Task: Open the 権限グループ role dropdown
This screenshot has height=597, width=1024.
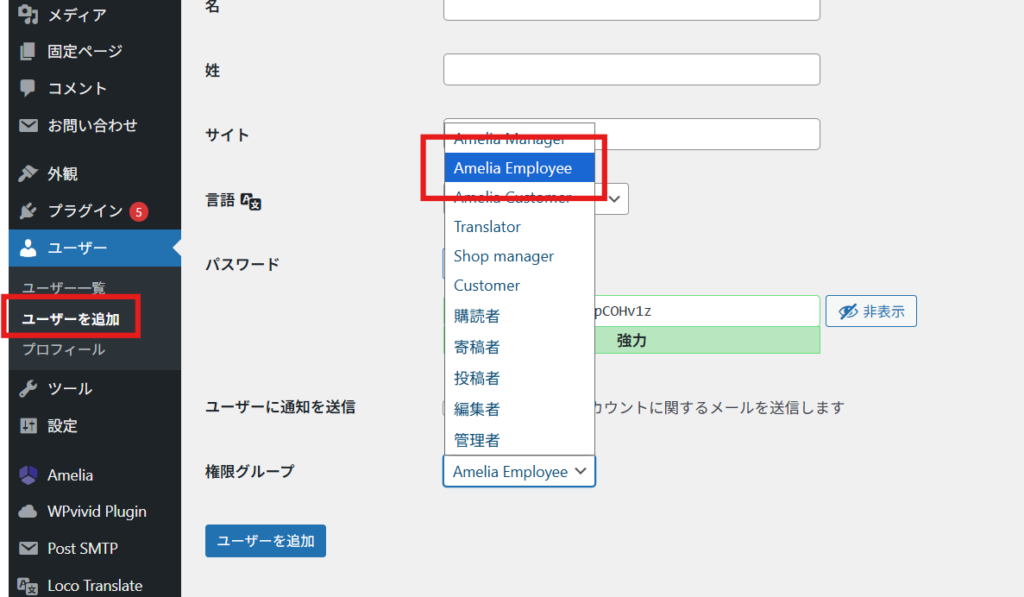Action: pyautogui.click(x=519, y=472)
